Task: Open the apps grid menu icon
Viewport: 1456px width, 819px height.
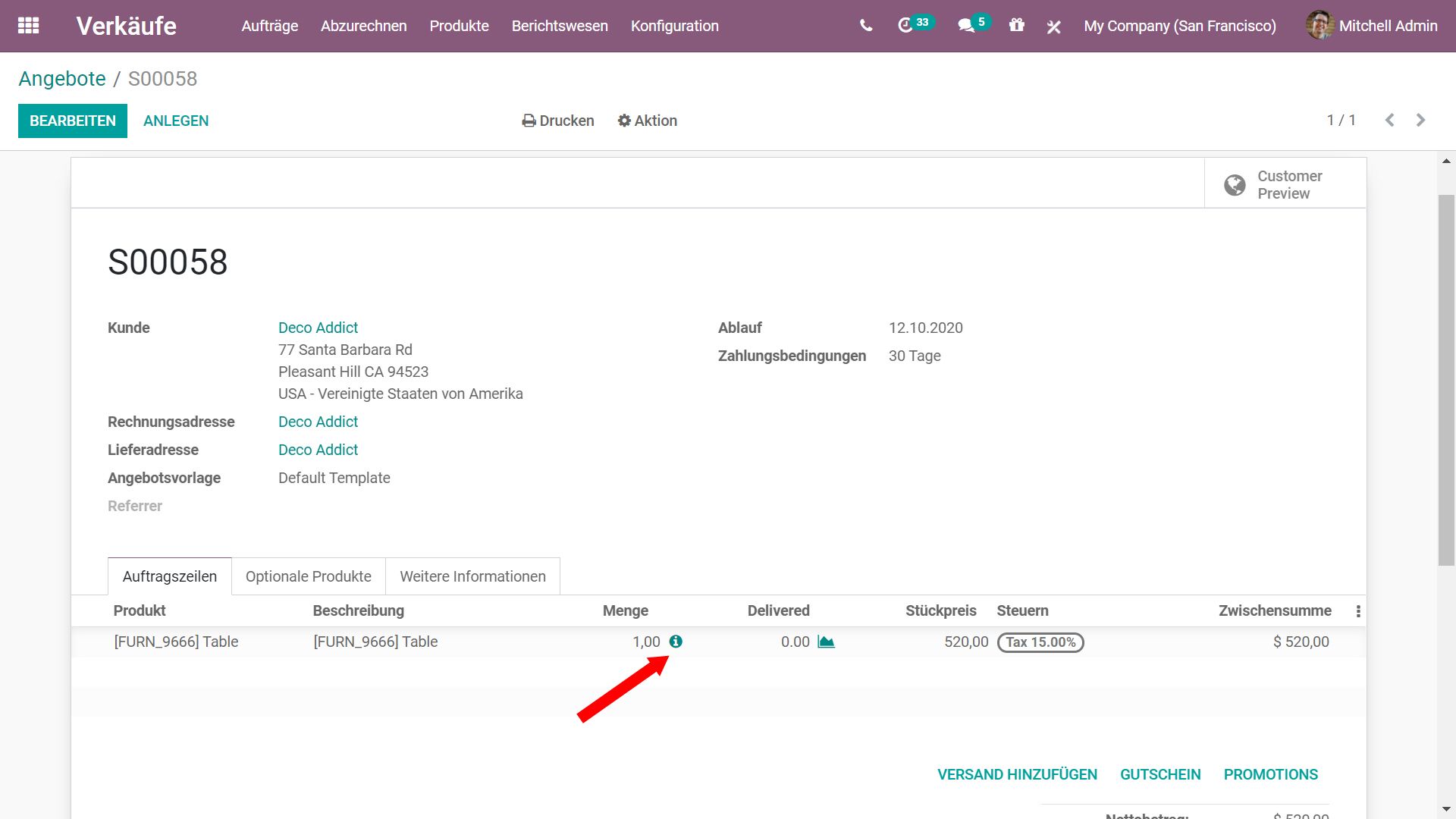Action: 28,26
